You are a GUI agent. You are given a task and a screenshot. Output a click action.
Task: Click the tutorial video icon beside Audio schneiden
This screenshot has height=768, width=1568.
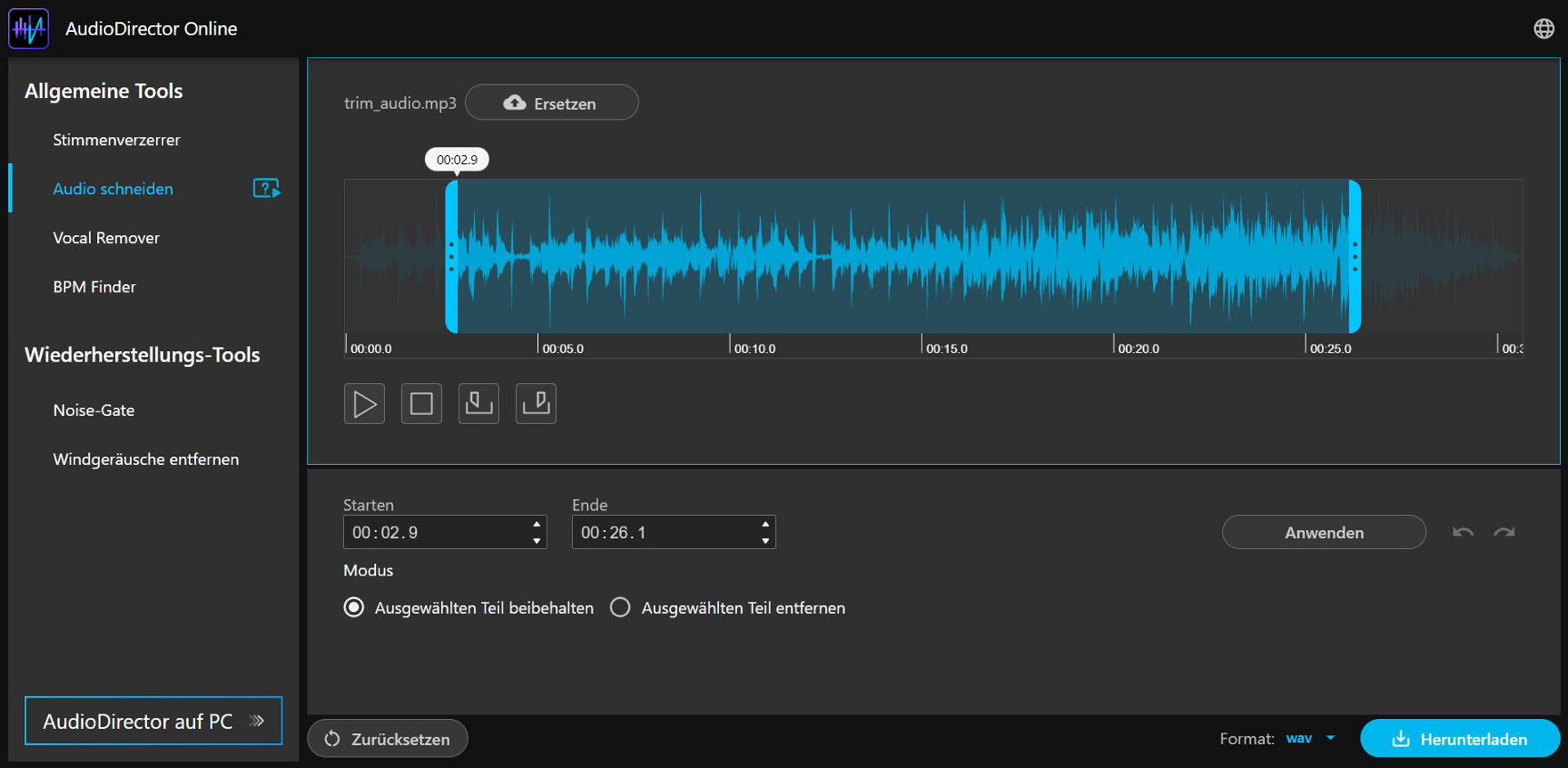tap(266, 189)
